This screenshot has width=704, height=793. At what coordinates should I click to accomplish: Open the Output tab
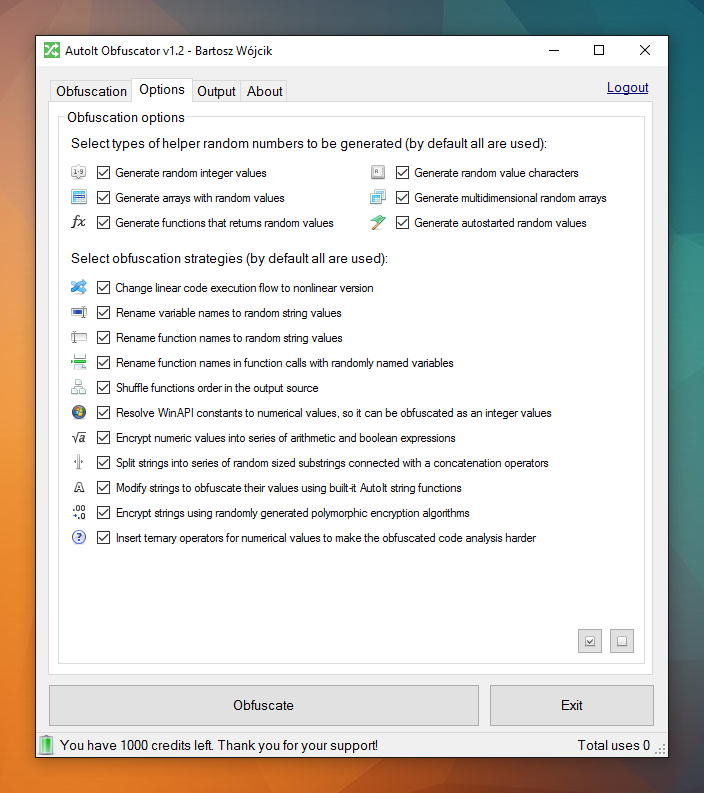[x=216, y=91]
